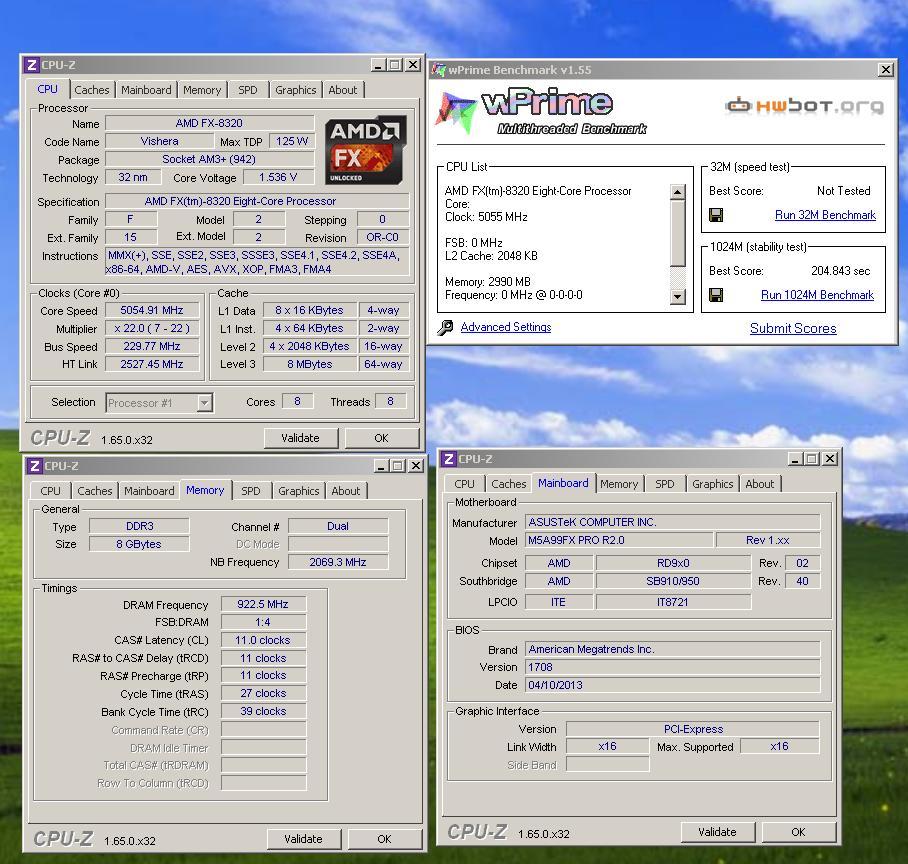This screenshot has width=908, height=864.
Task: Open About tab in the Mainboard window
Action: pos(760,484)
